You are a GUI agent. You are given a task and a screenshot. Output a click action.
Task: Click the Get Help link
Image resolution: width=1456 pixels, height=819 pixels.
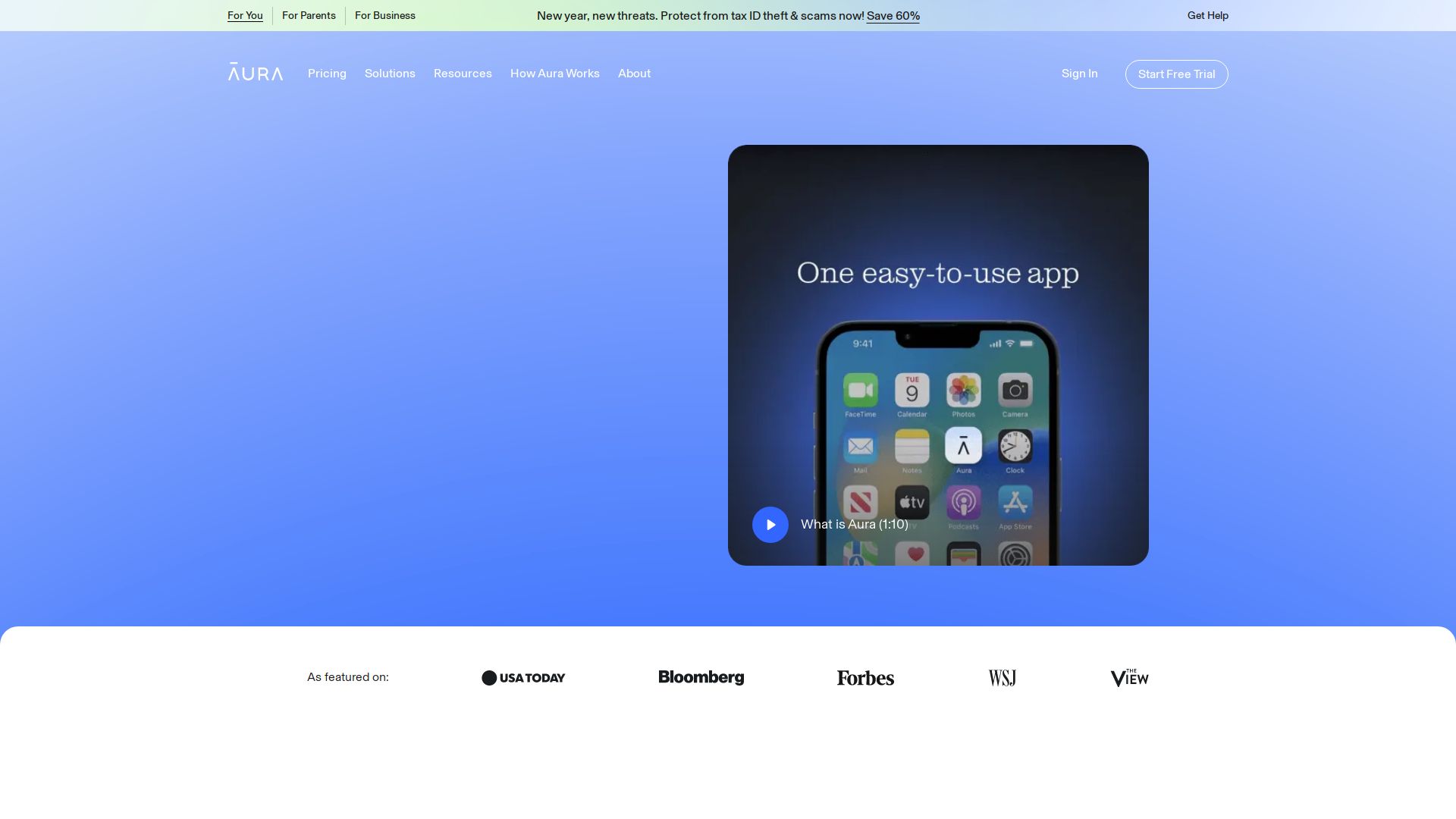1207,15
